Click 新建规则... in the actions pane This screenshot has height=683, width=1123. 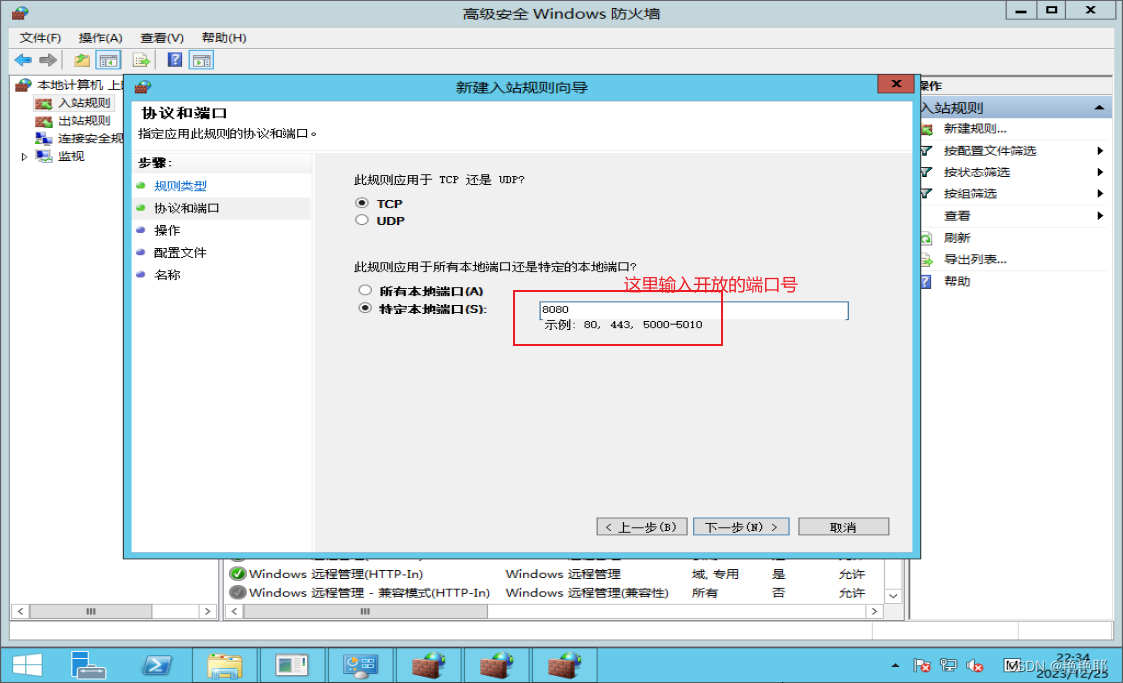(x=975, y=129)
